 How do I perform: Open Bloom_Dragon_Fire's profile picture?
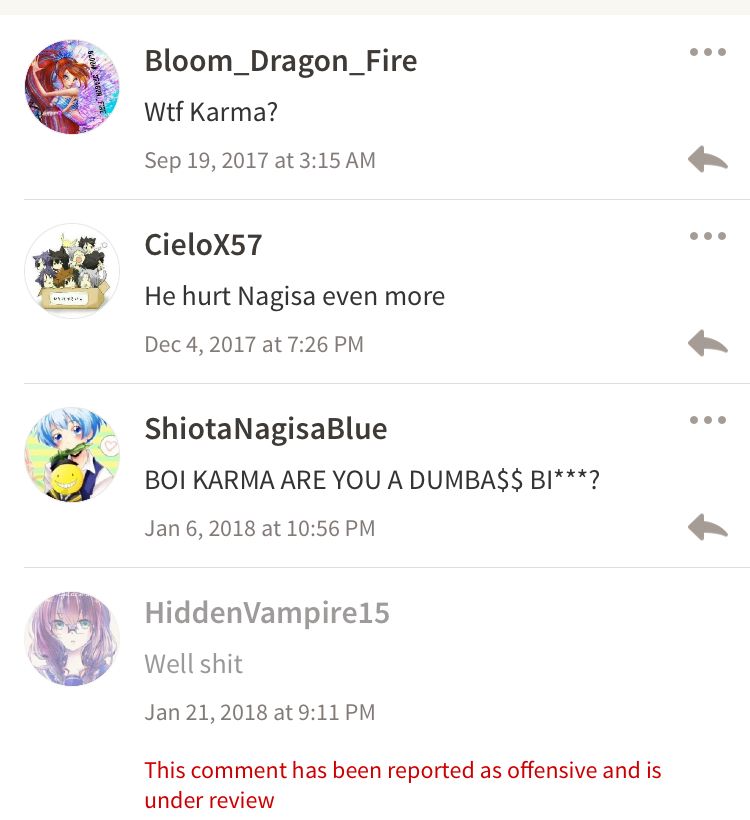pos(72,87)
